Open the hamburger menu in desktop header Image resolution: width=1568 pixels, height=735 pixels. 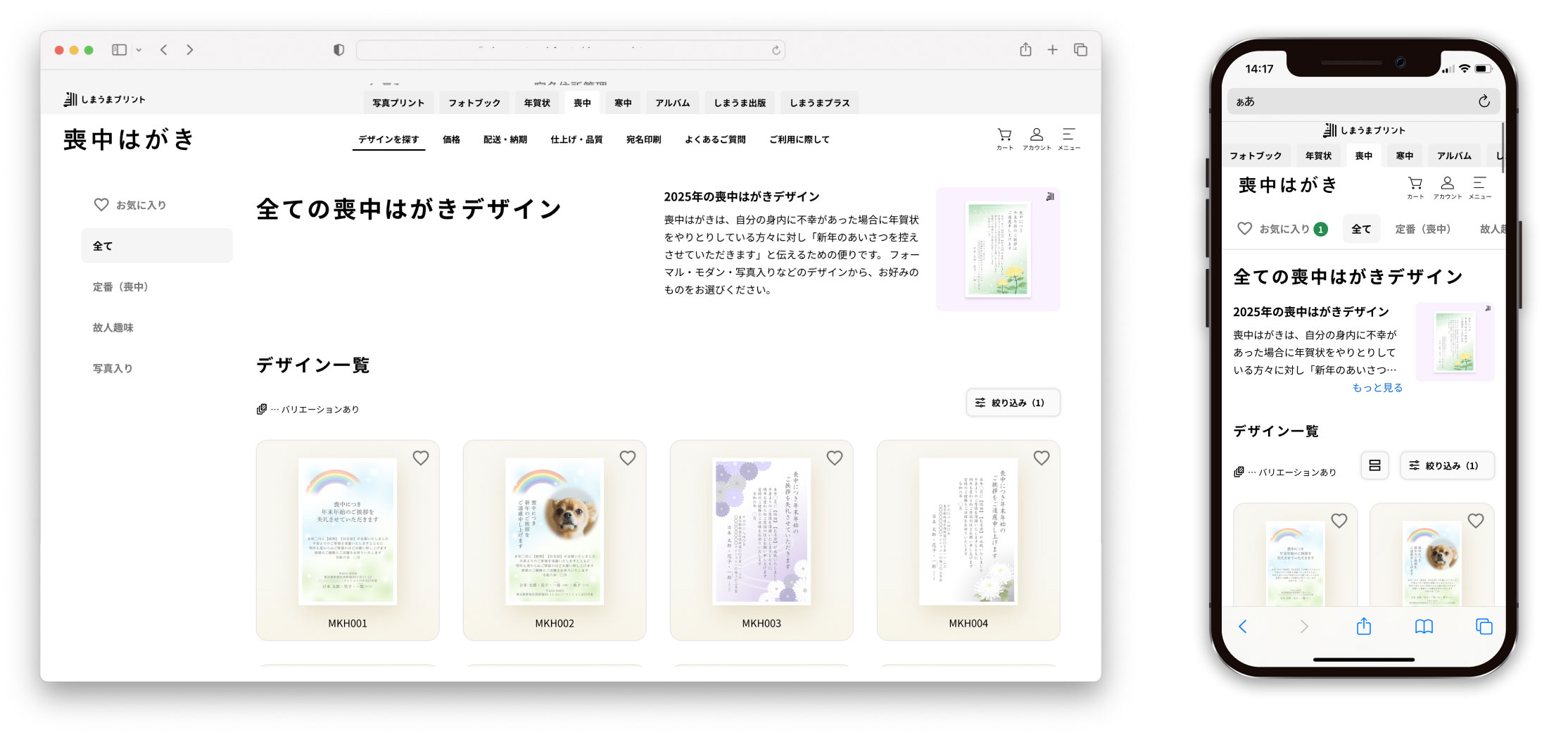tap(1068, 138)
